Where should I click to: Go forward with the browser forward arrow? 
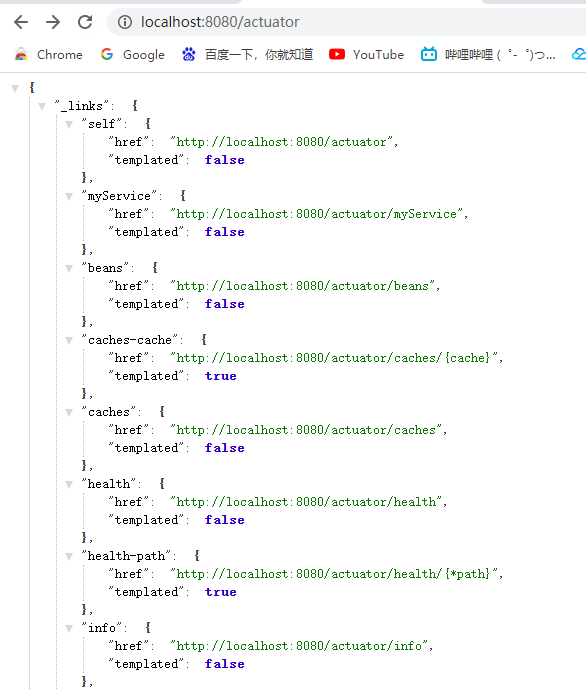tap(53, 22)
